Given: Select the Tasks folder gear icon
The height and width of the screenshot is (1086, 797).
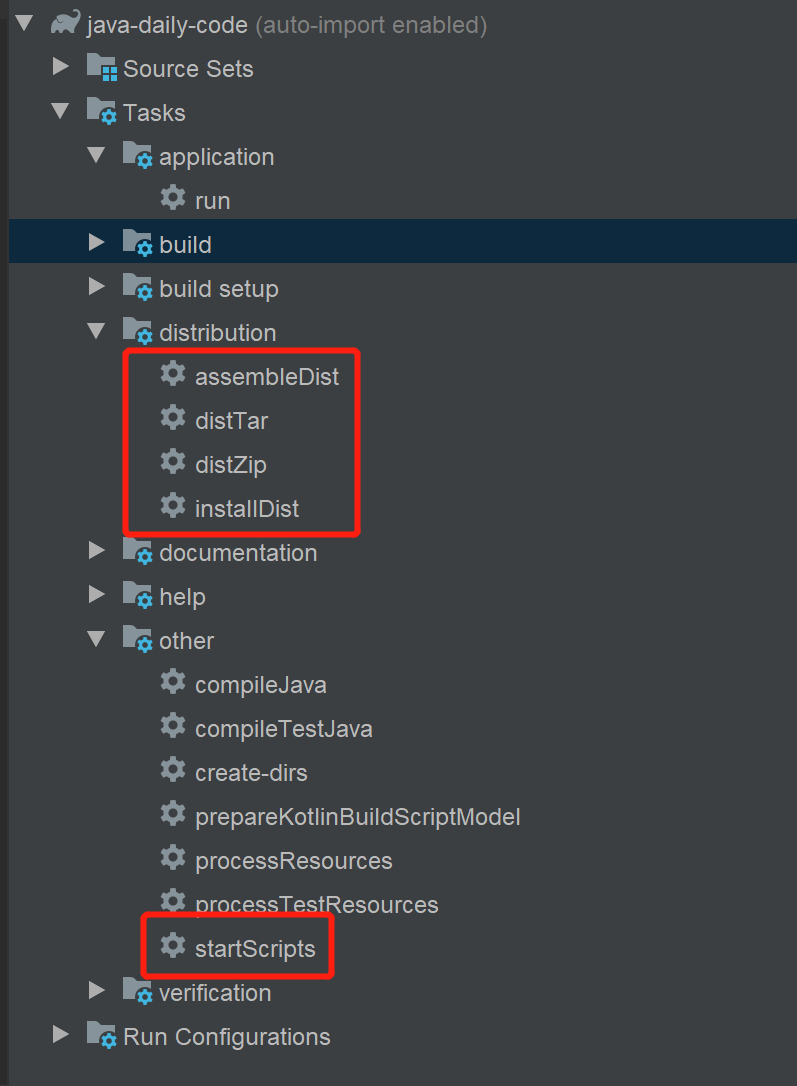Looking at the screenshot, I should click(101, 110).
